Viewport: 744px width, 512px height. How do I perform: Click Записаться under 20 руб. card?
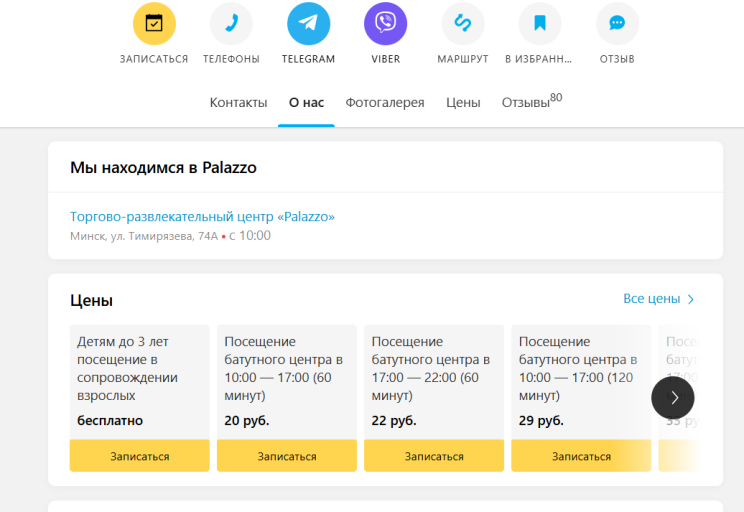287,456
